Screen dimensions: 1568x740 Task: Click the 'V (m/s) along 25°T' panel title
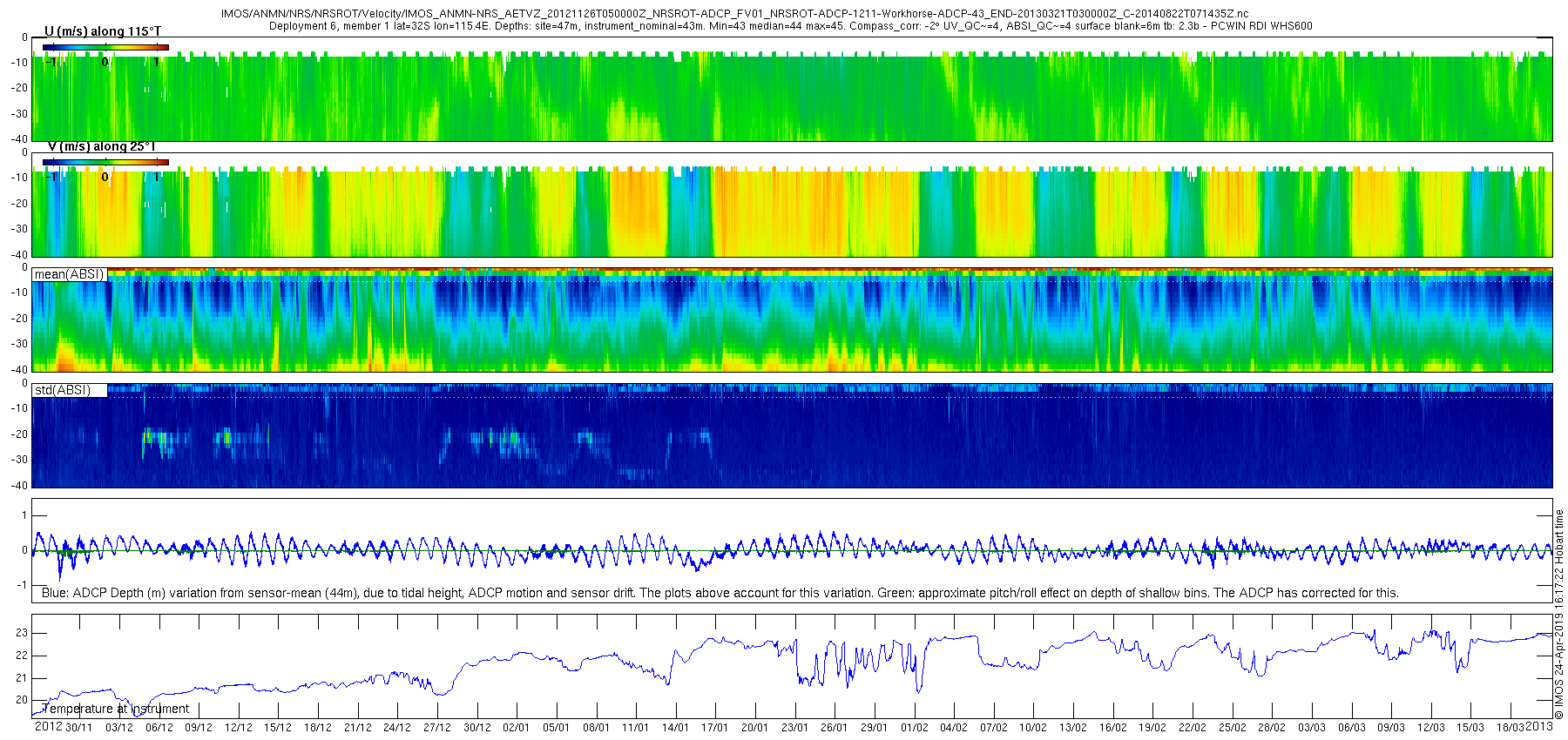(102, 146)
